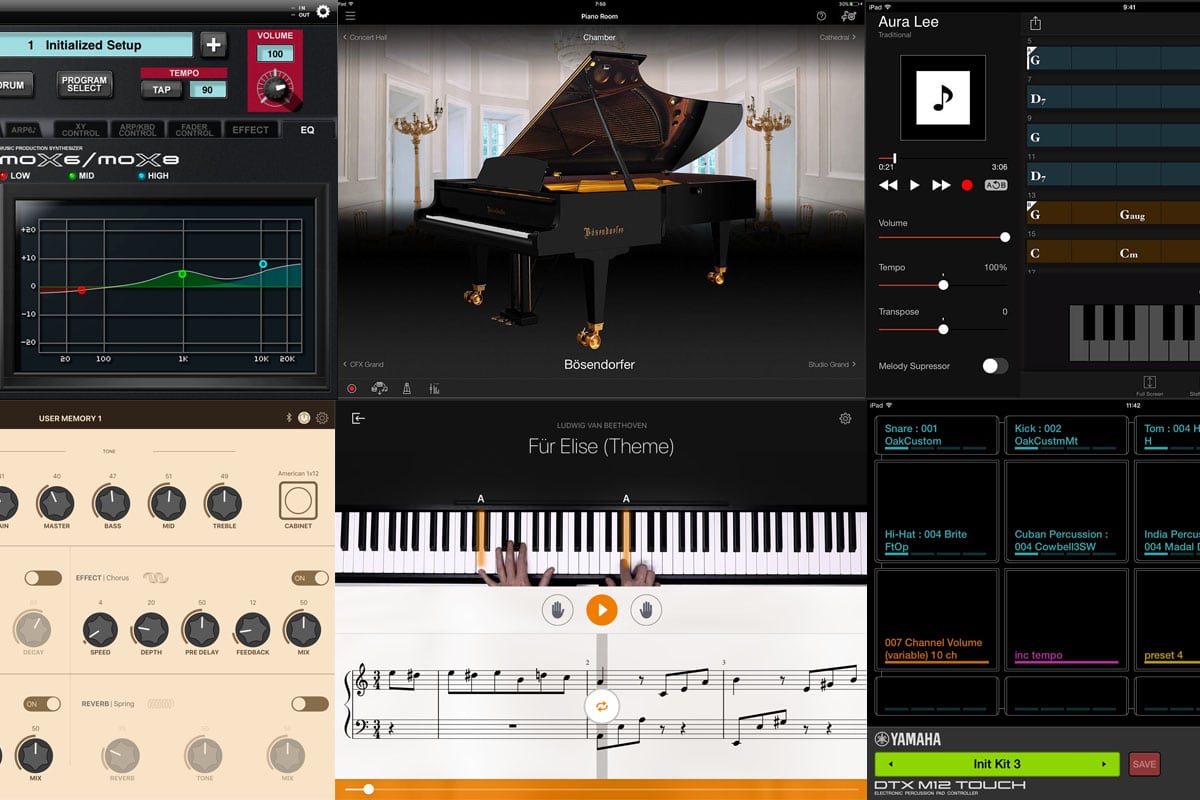Viewport: 1200px width, 800px height.
Task: Turn off the Chorus EFFECT switch
Action: 310,578
